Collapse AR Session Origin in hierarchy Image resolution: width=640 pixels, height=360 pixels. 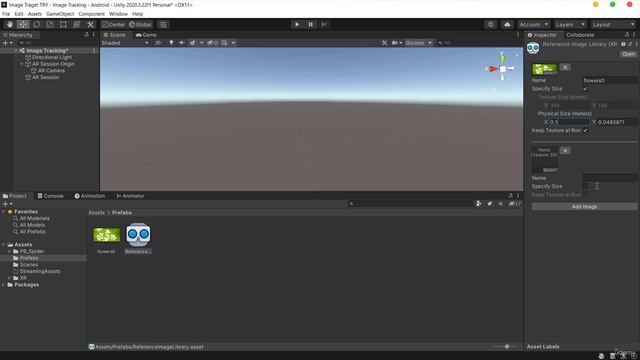(x=22, y=64)
